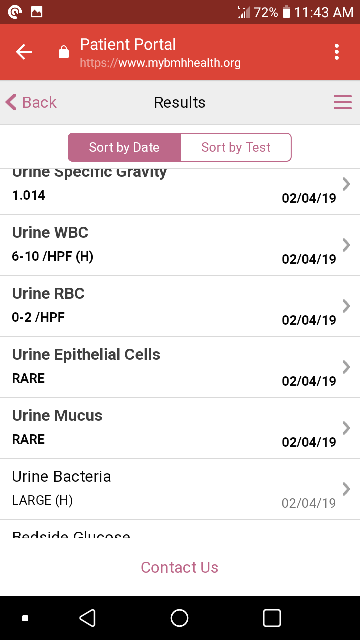Open the three-dot overflow menu

[x=337, y=52]
